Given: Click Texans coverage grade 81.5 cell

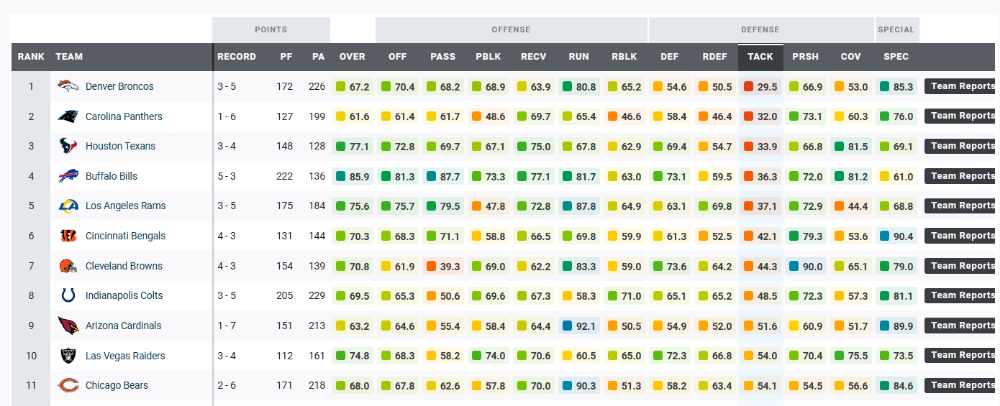Looking at the screenshot, I should pos(851,147).
